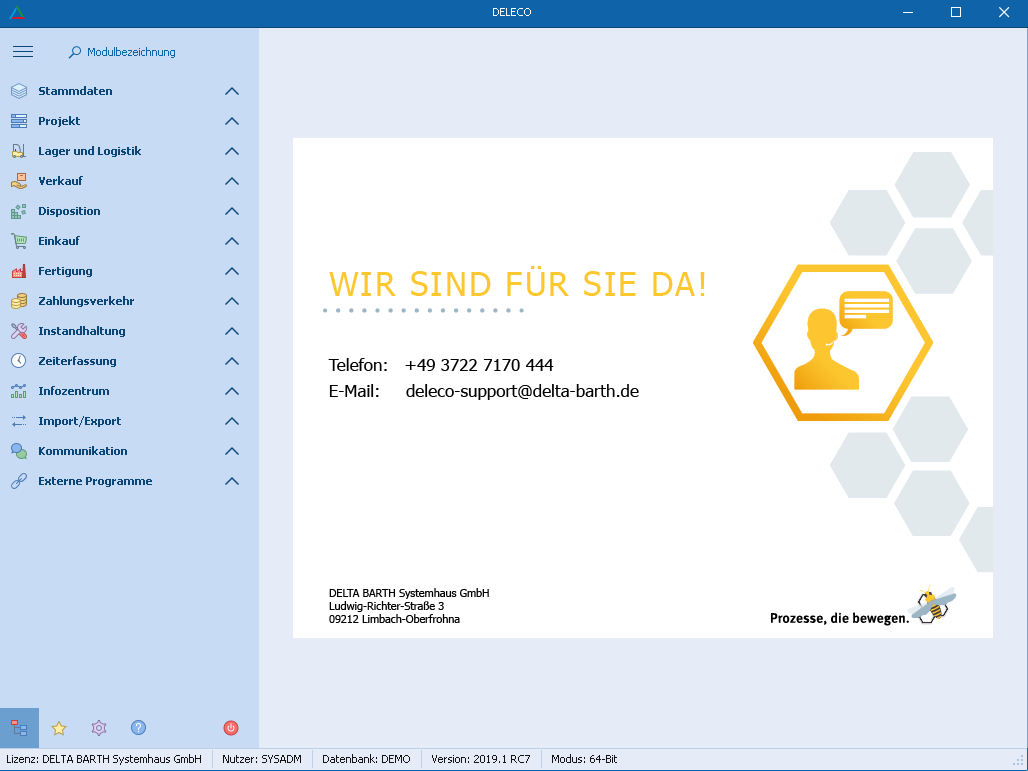Click the Stammdaten layers icon

(19, 91)
